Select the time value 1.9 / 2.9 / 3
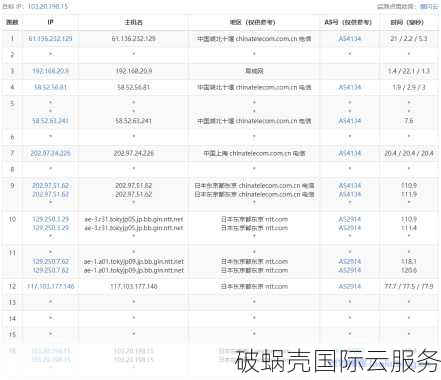 (x=409, y=87)
